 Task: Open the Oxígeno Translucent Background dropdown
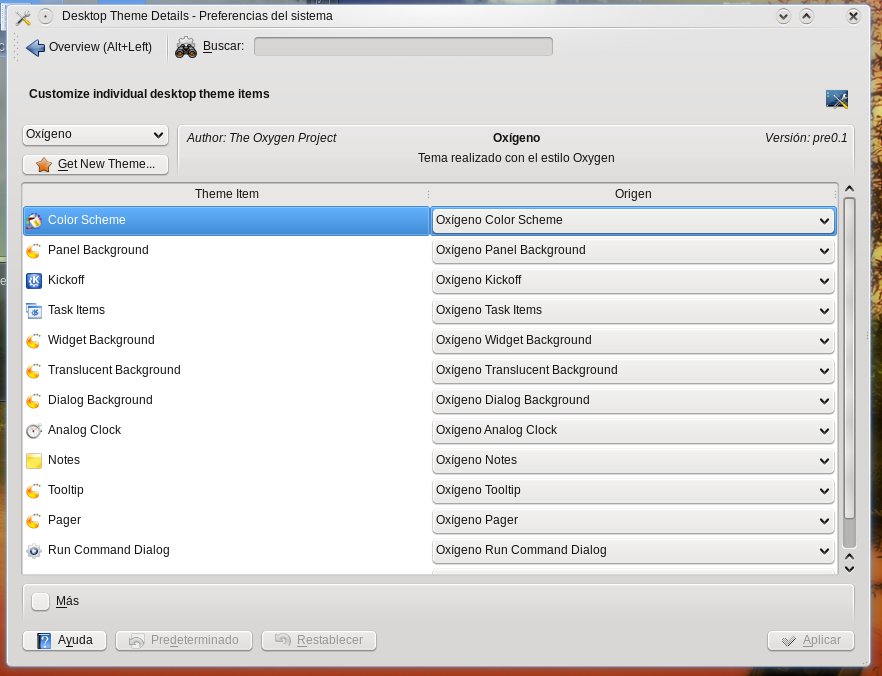click(633, 370)
